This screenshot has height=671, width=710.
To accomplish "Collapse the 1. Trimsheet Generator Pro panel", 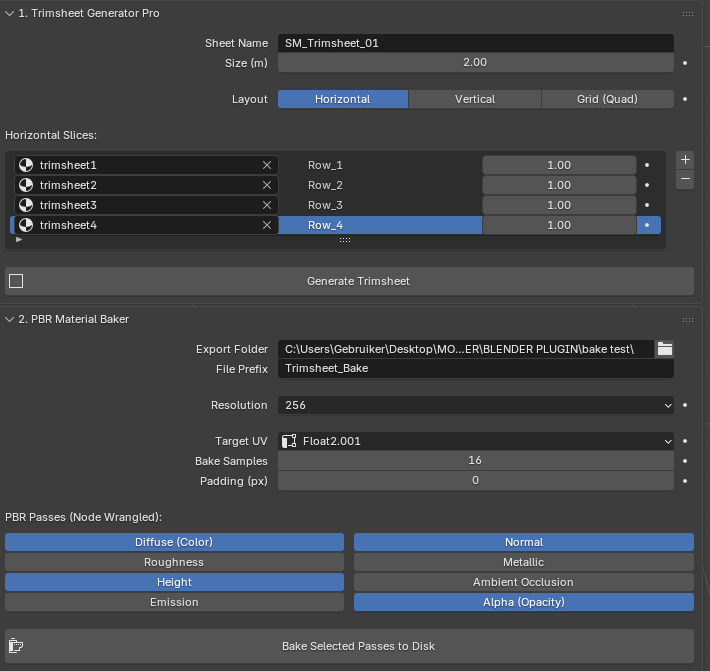I will click(x=10, y=14).
